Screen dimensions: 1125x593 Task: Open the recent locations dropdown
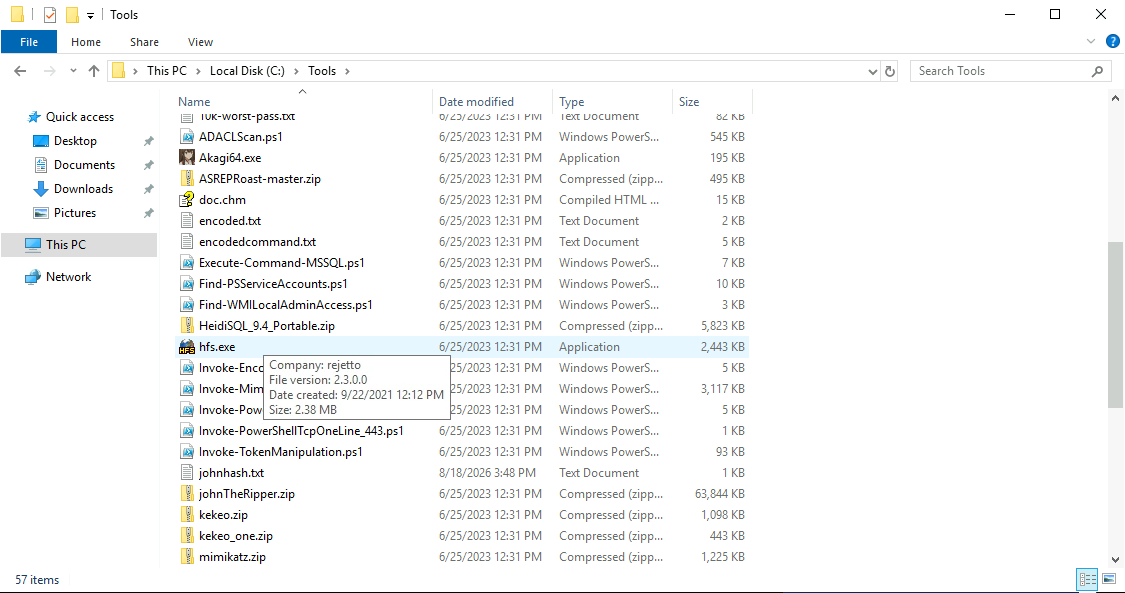point(73,71)
